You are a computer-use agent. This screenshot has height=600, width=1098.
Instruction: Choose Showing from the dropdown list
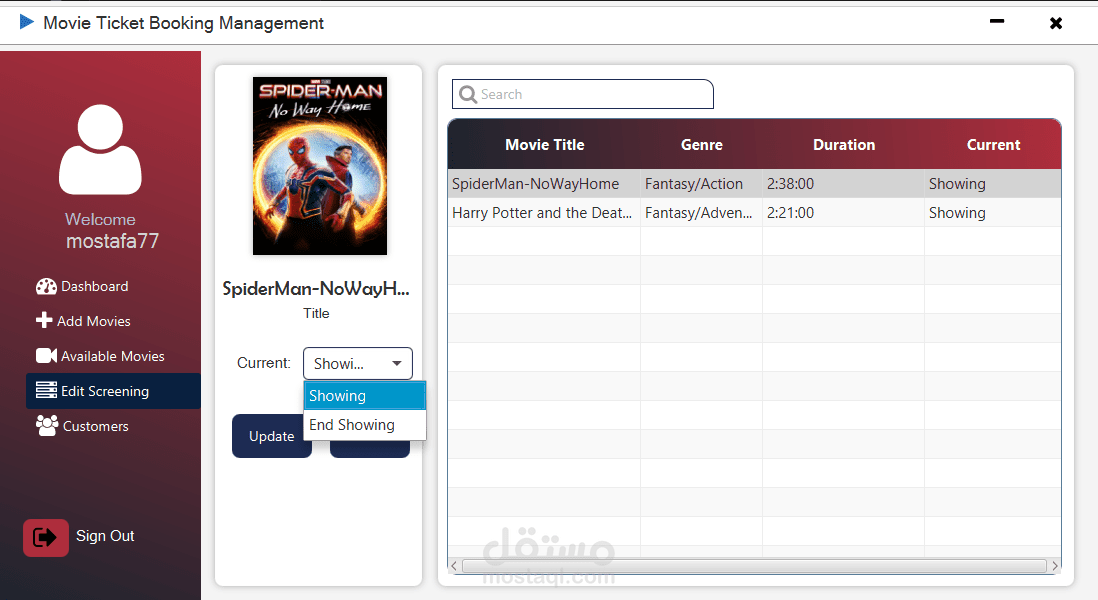coord(365,396)
